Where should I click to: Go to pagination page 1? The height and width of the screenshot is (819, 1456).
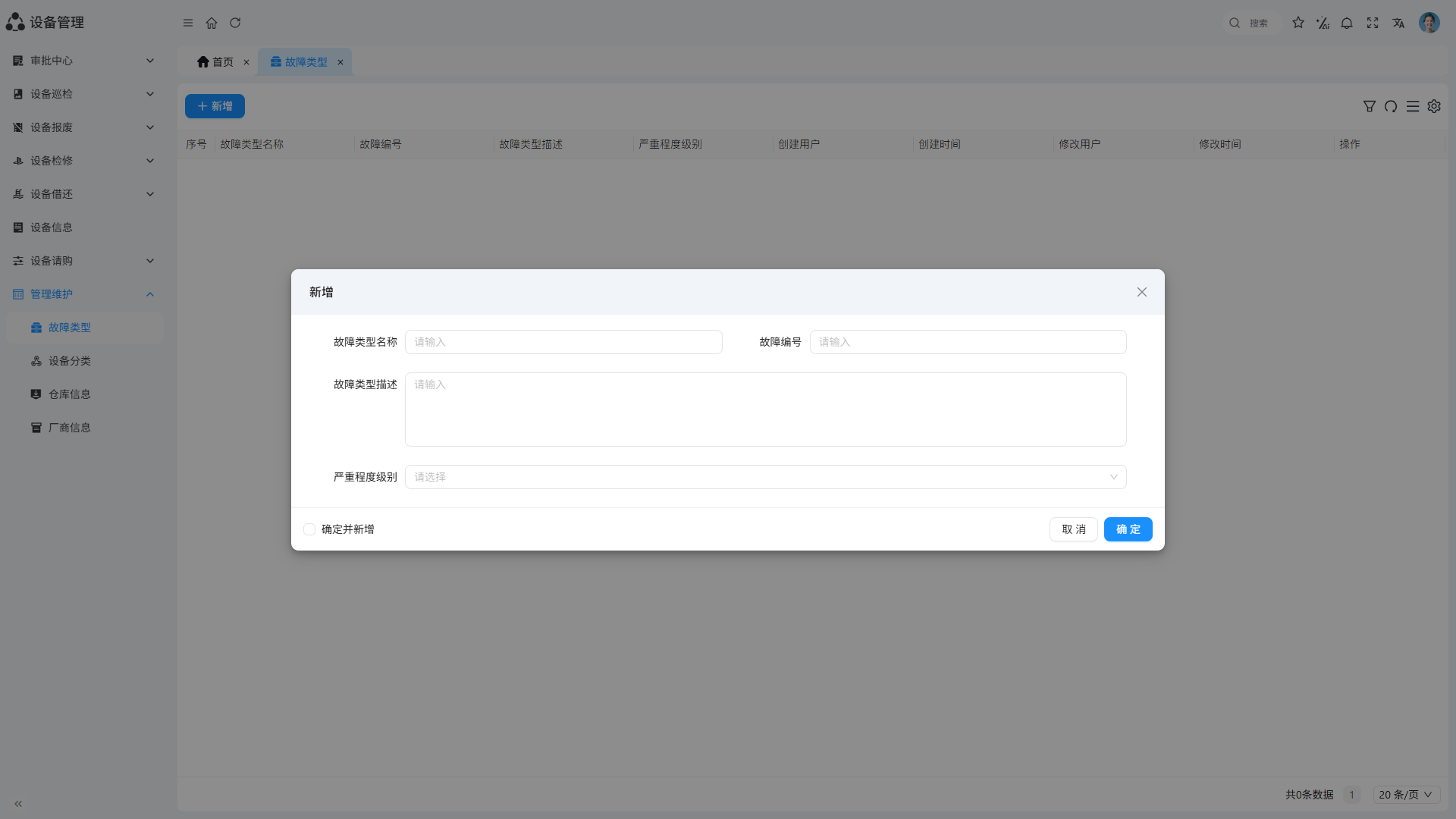click(x=1351, y=795)
